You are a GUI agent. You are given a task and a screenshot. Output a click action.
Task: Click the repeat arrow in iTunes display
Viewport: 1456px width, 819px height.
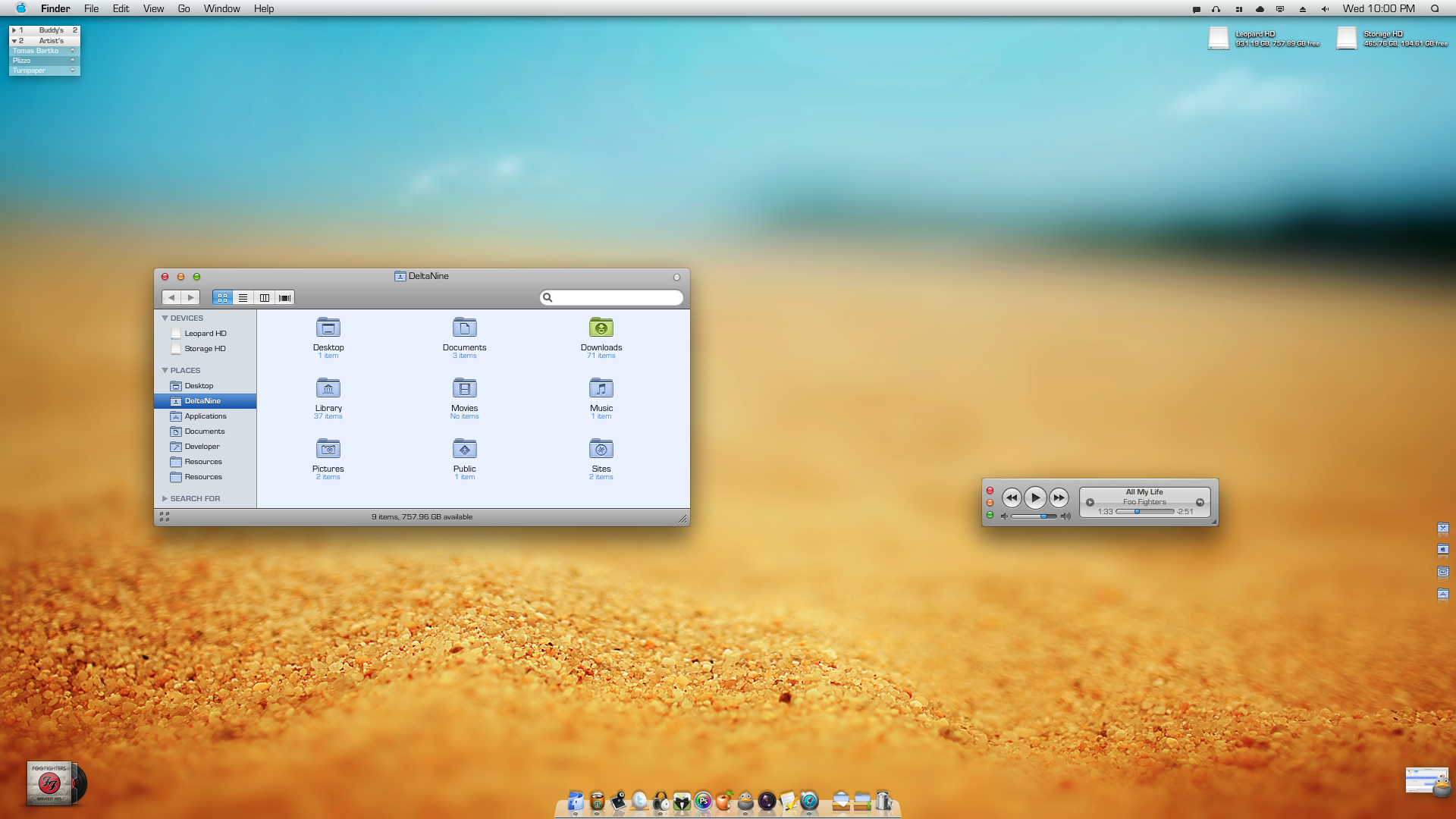(1200, 502)
